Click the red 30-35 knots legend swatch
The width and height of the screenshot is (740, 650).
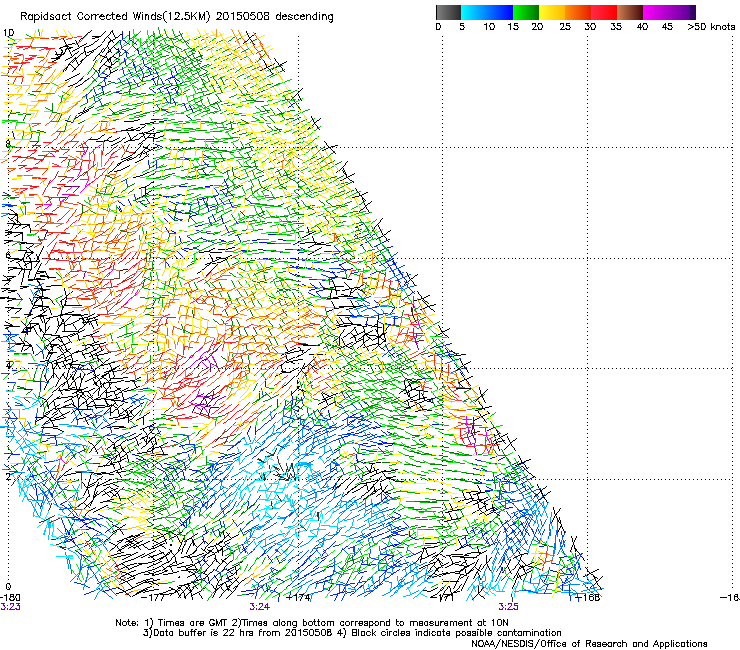(604, 12)
